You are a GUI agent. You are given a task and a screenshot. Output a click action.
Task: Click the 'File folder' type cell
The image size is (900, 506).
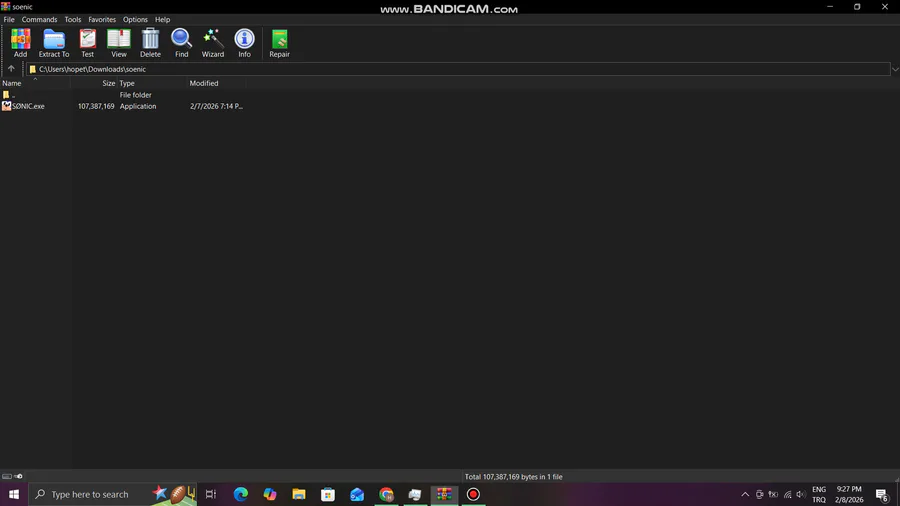(x=135, y=95)
